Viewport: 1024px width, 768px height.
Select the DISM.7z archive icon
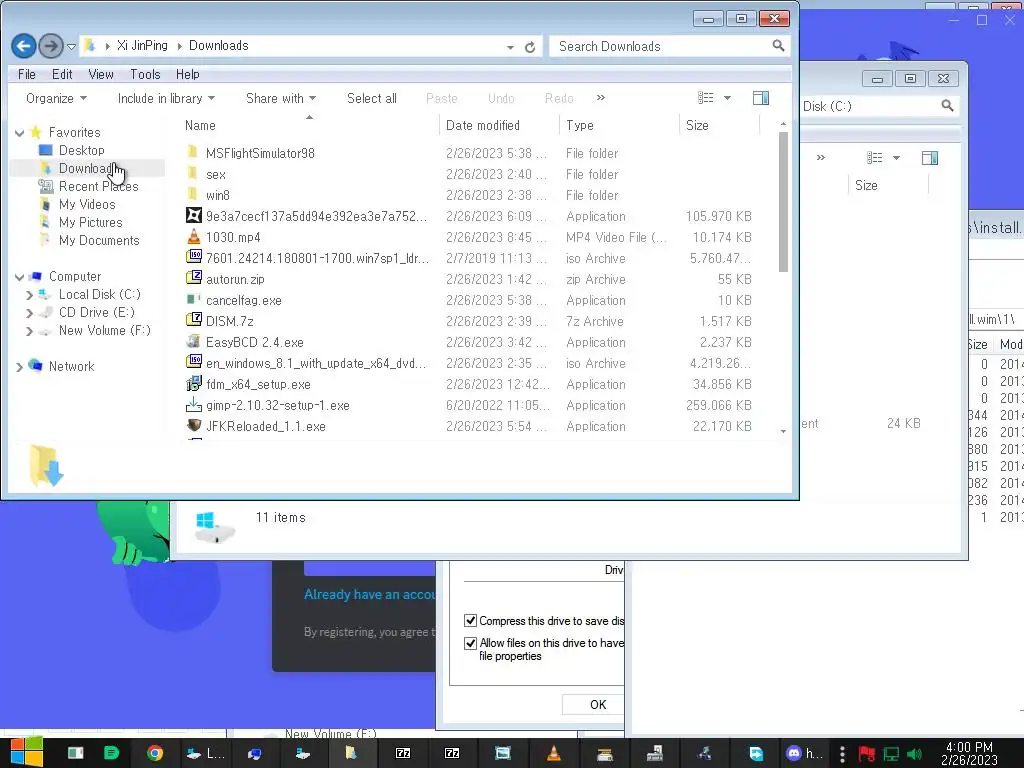point(193,320)
